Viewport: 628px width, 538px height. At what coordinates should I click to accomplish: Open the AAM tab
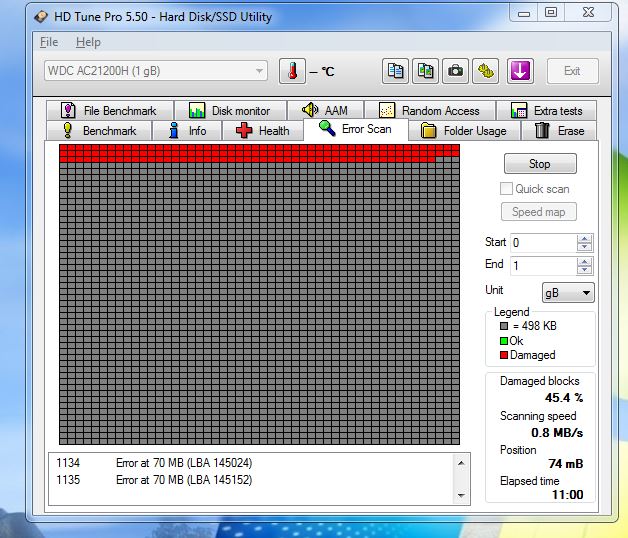pyautogui.click(x=325, y=111)
